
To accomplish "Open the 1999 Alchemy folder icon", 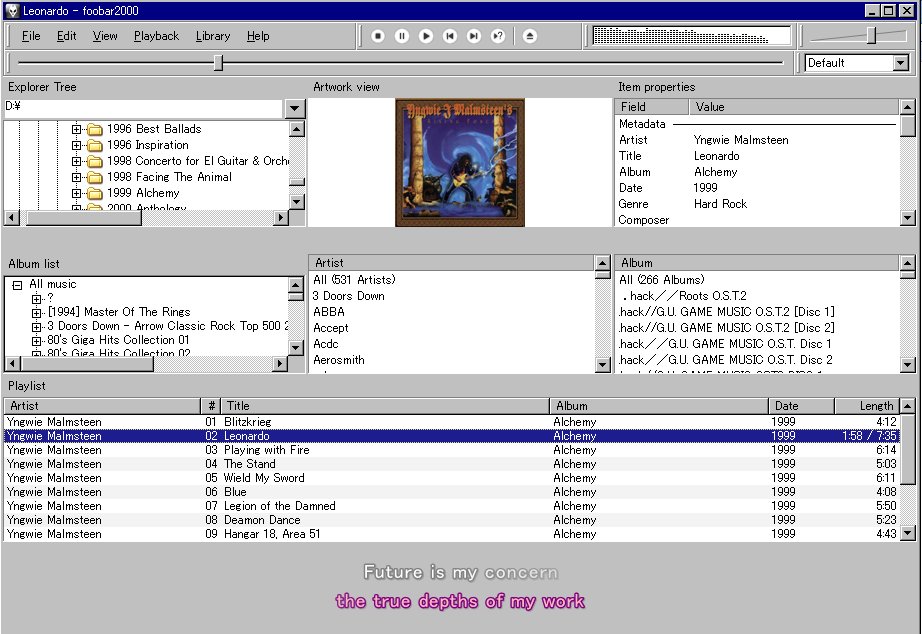I will pyautogui.click(x=95, y=193).
